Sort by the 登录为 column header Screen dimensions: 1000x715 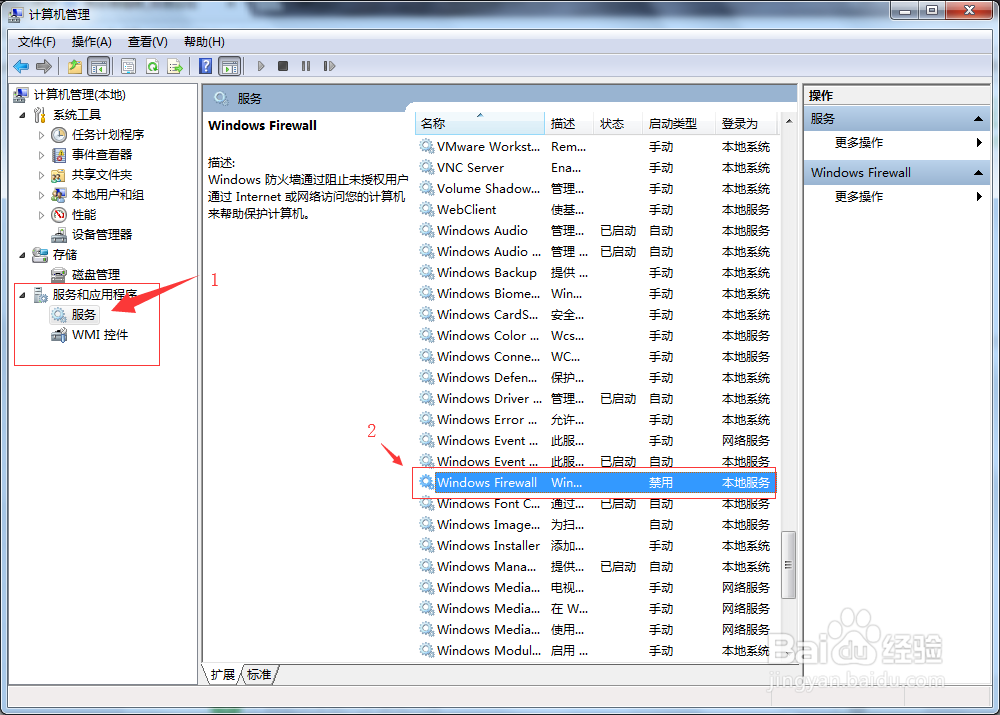746,124
